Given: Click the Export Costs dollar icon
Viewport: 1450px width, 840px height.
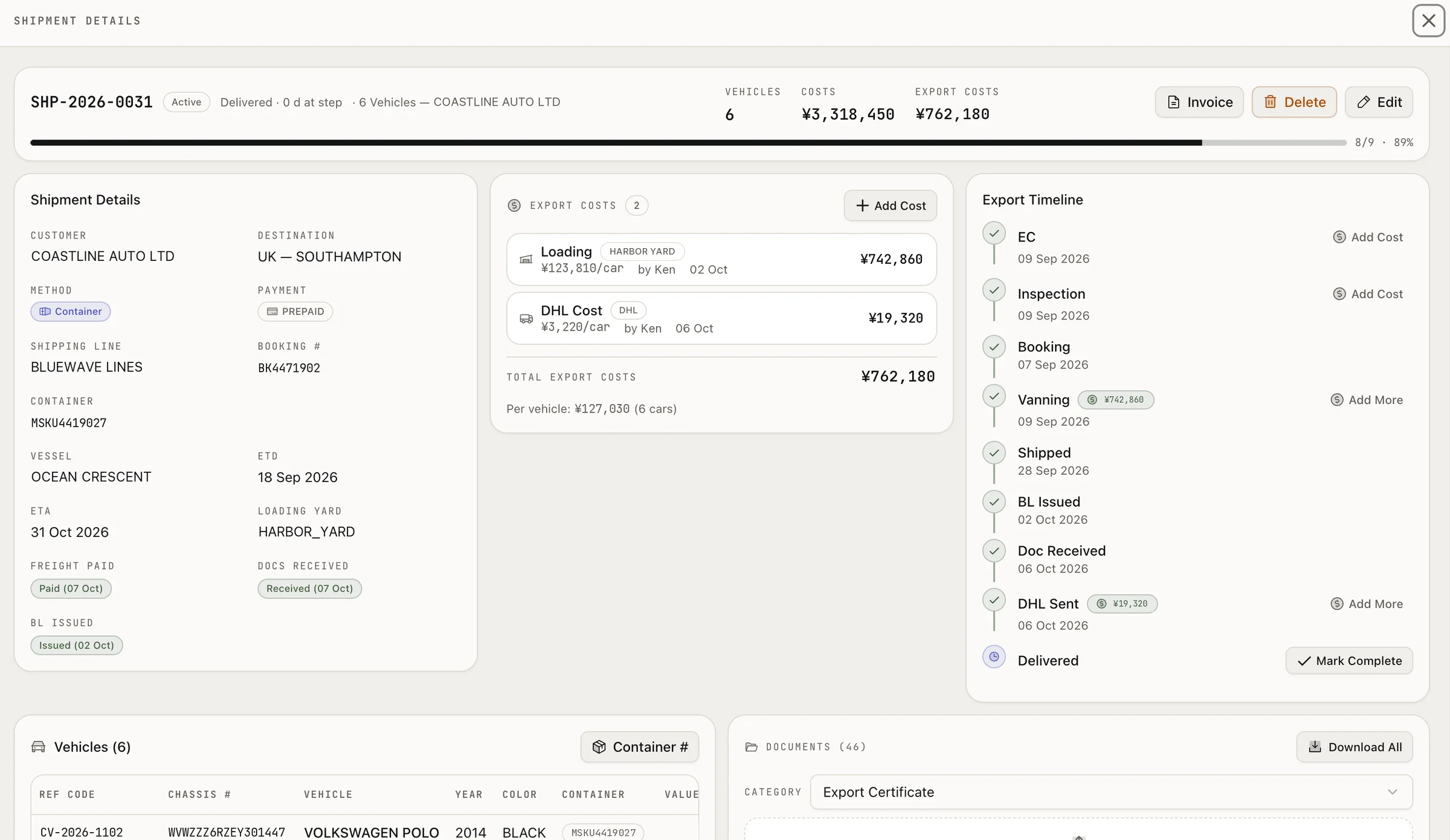Looking at the screenshot, I should [x=514, y=205].
